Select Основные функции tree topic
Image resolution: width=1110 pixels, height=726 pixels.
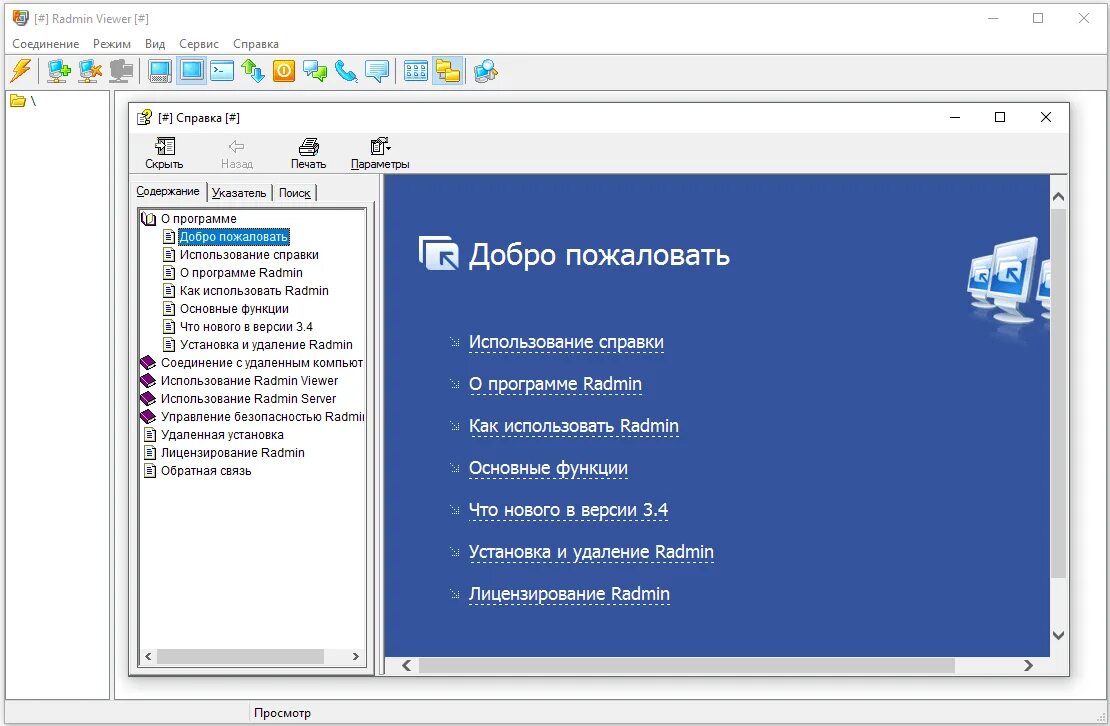pos(234,309)
